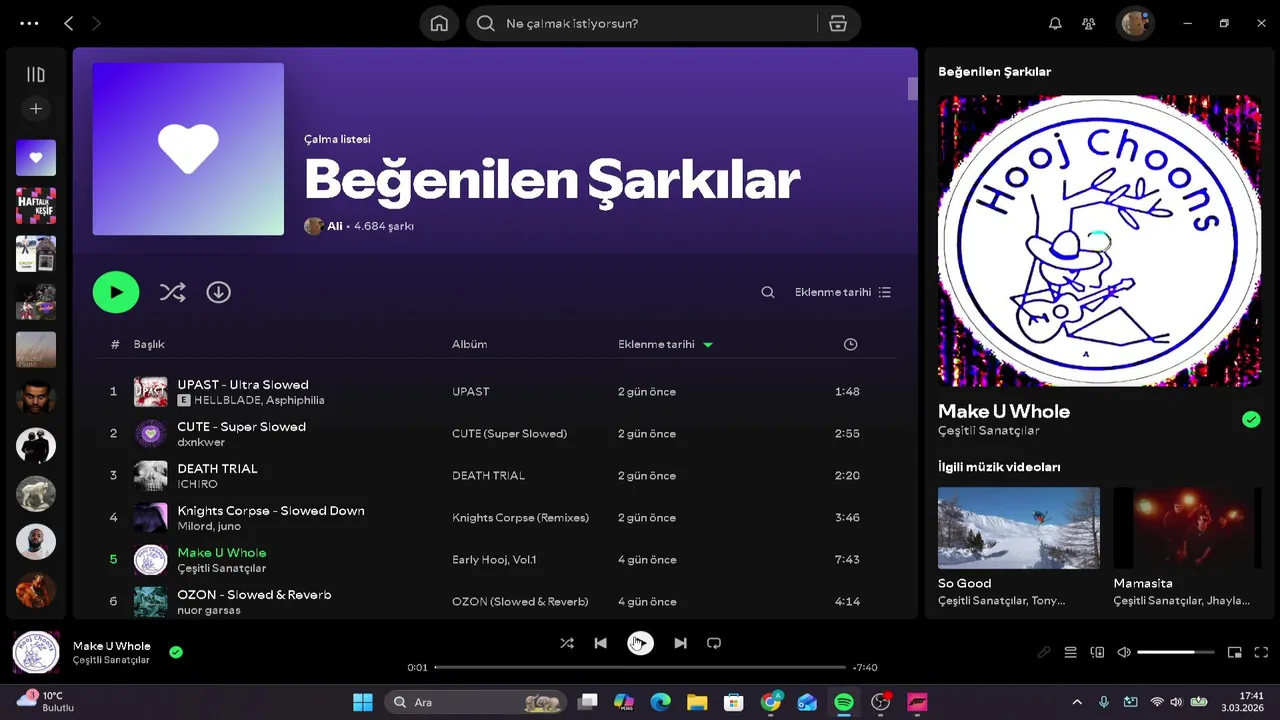This screenshot has width=1280, height=720.
Task: Open File Explorer from taskbar
Action: [x=697, y=702]
